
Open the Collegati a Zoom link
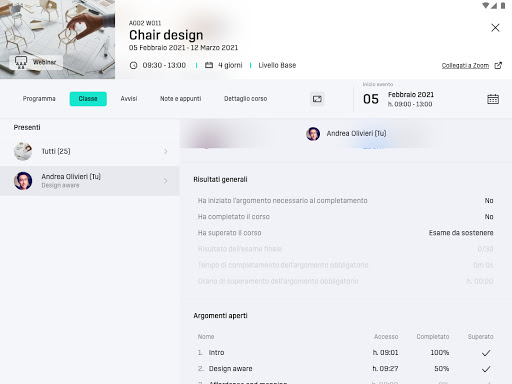(x=465, y=66)
